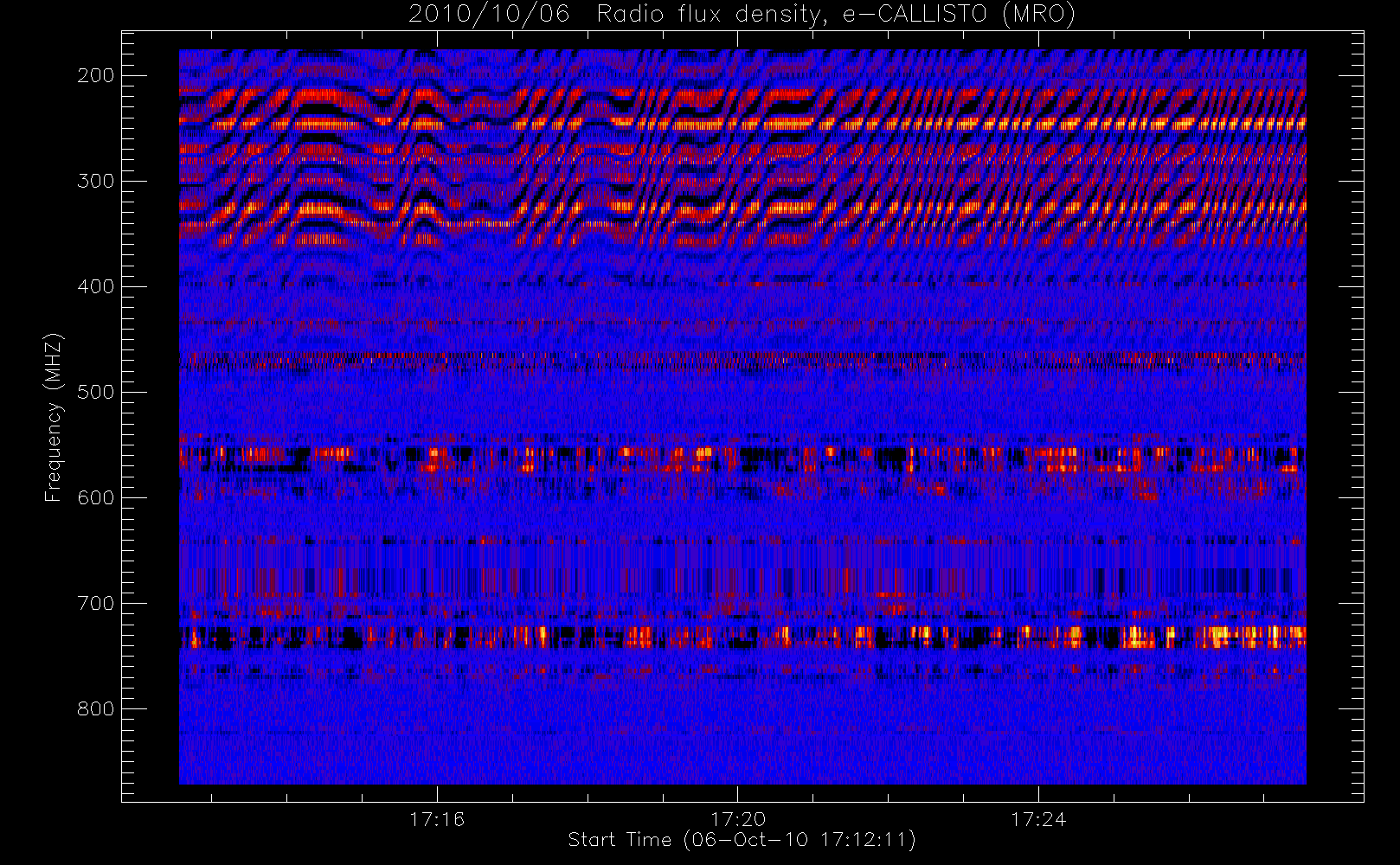Click the "400" frequency tick label
1400x865 pixels.
coord(96,286)
